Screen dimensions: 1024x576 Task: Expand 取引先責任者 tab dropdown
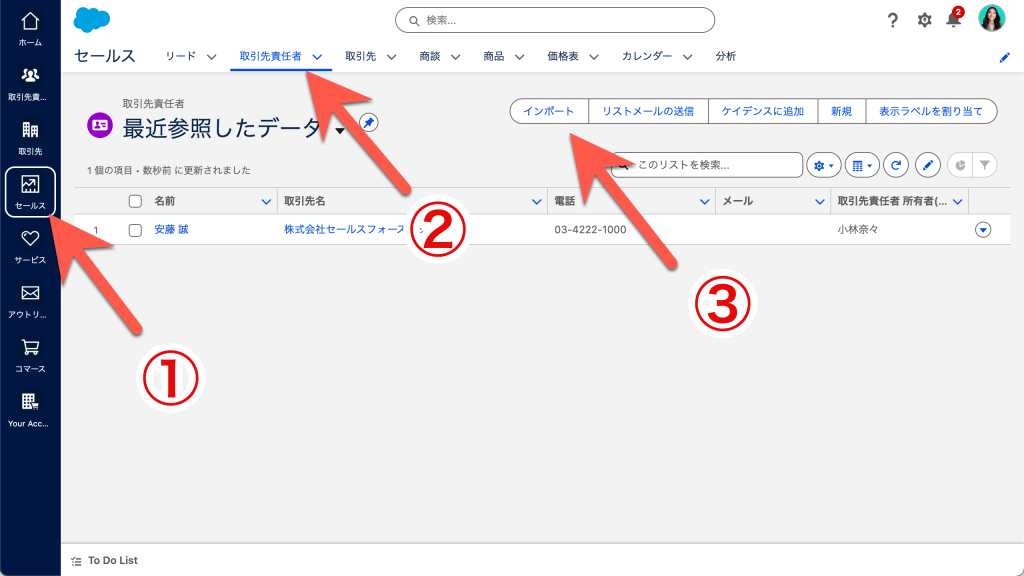[317, 57]
